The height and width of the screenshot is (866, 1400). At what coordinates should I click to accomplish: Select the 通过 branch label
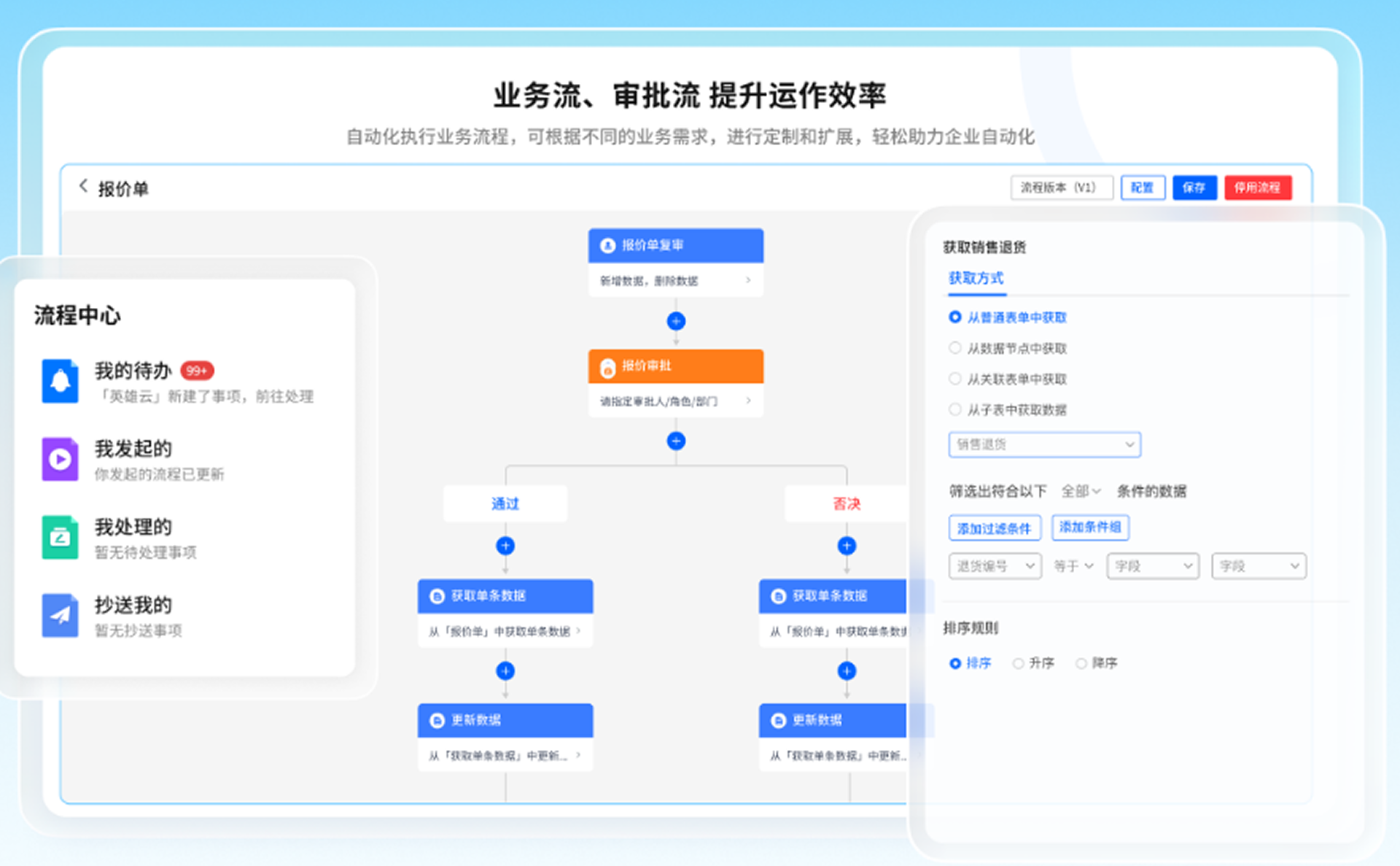pos(505,503)
